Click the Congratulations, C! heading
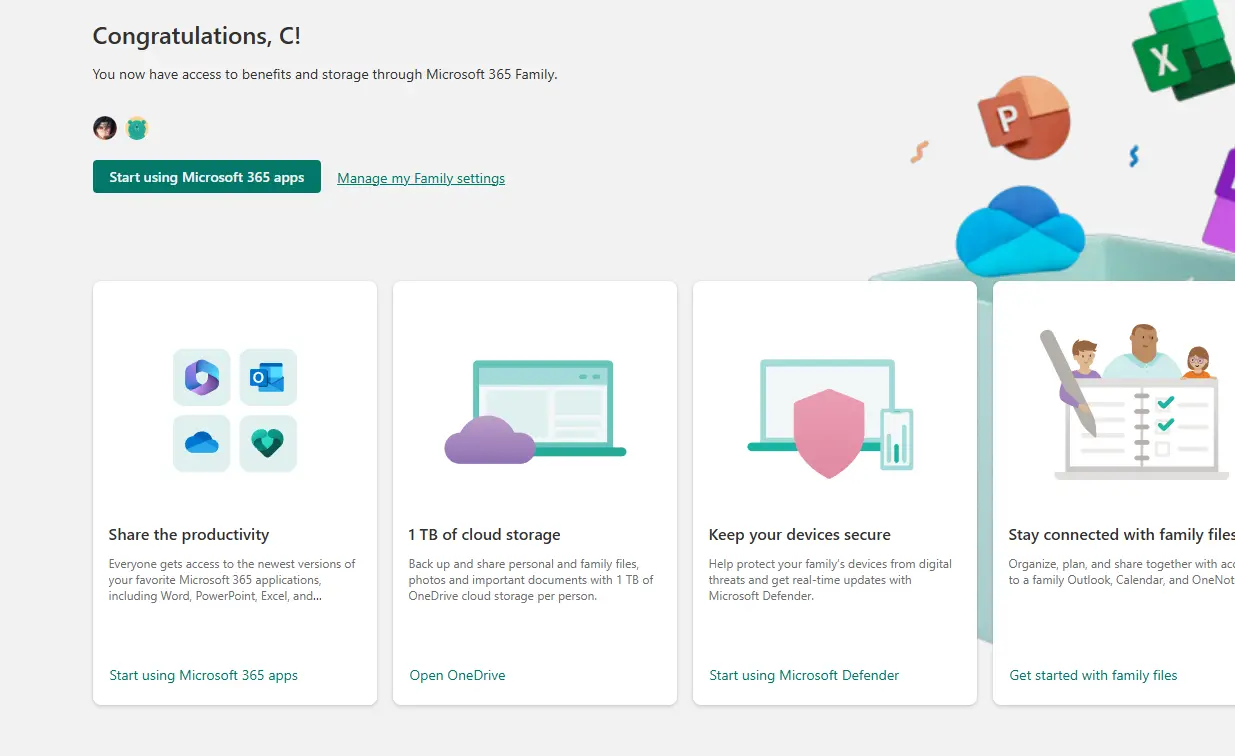 point(197,36)
